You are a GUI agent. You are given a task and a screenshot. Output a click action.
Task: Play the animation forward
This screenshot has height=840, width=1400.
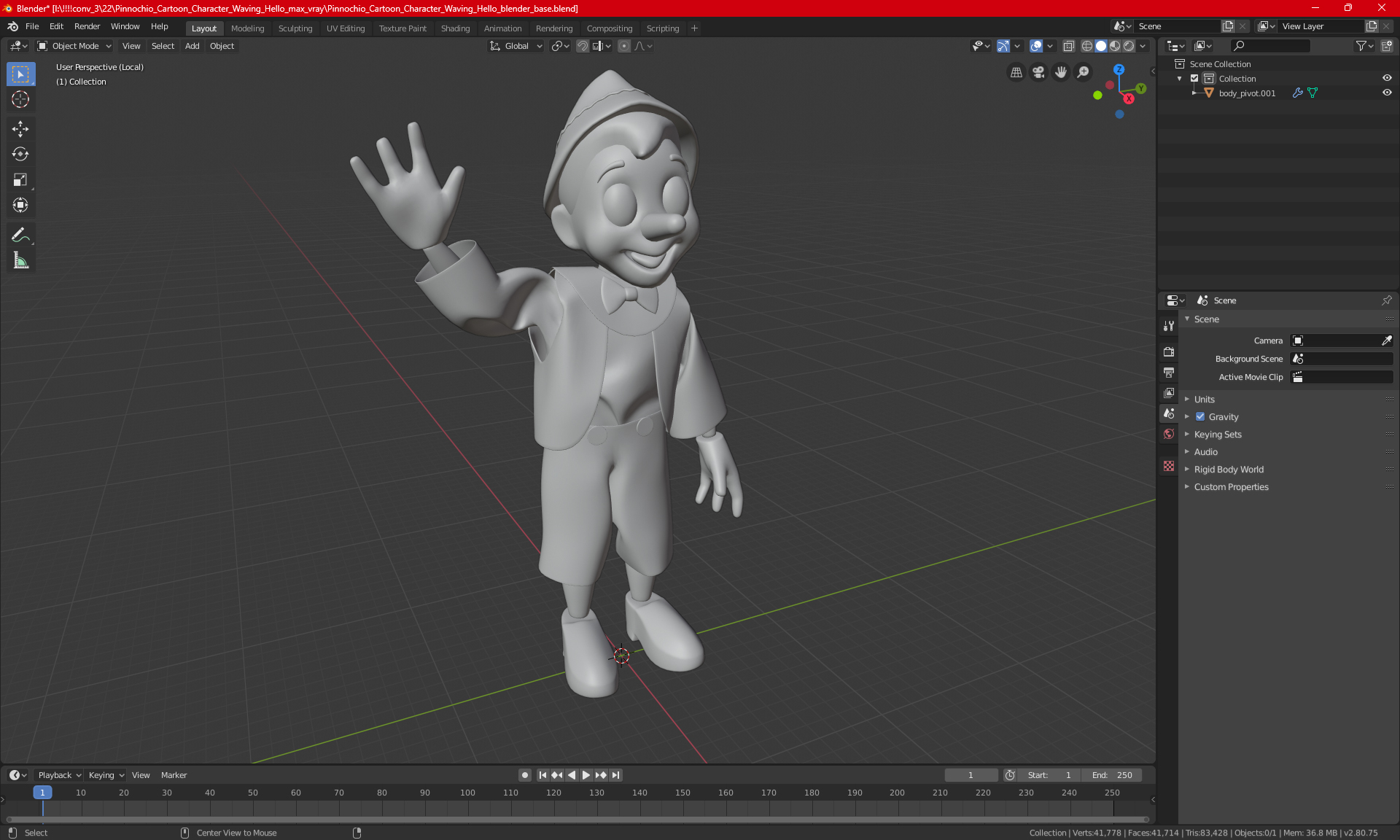click(586, 775)
